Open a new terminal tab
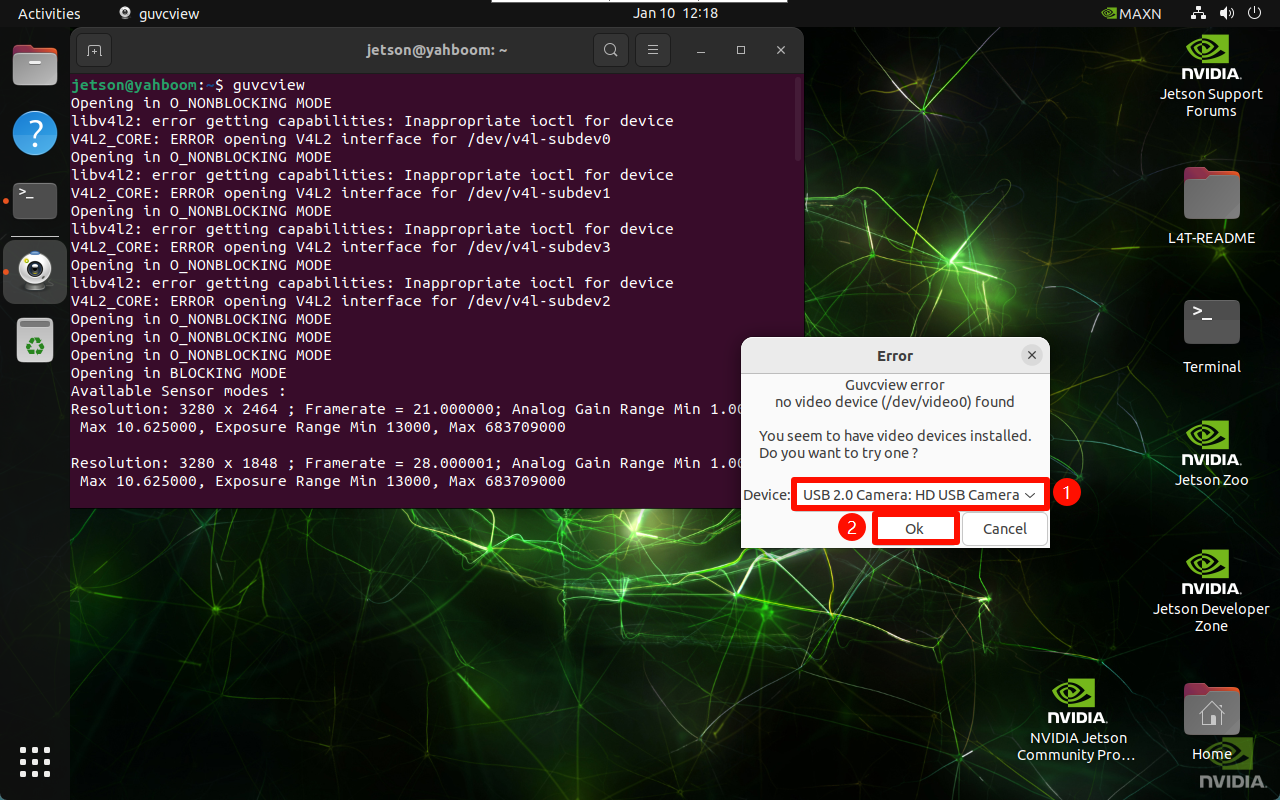The image size is (1280, 800). click(x=93, y=50)
